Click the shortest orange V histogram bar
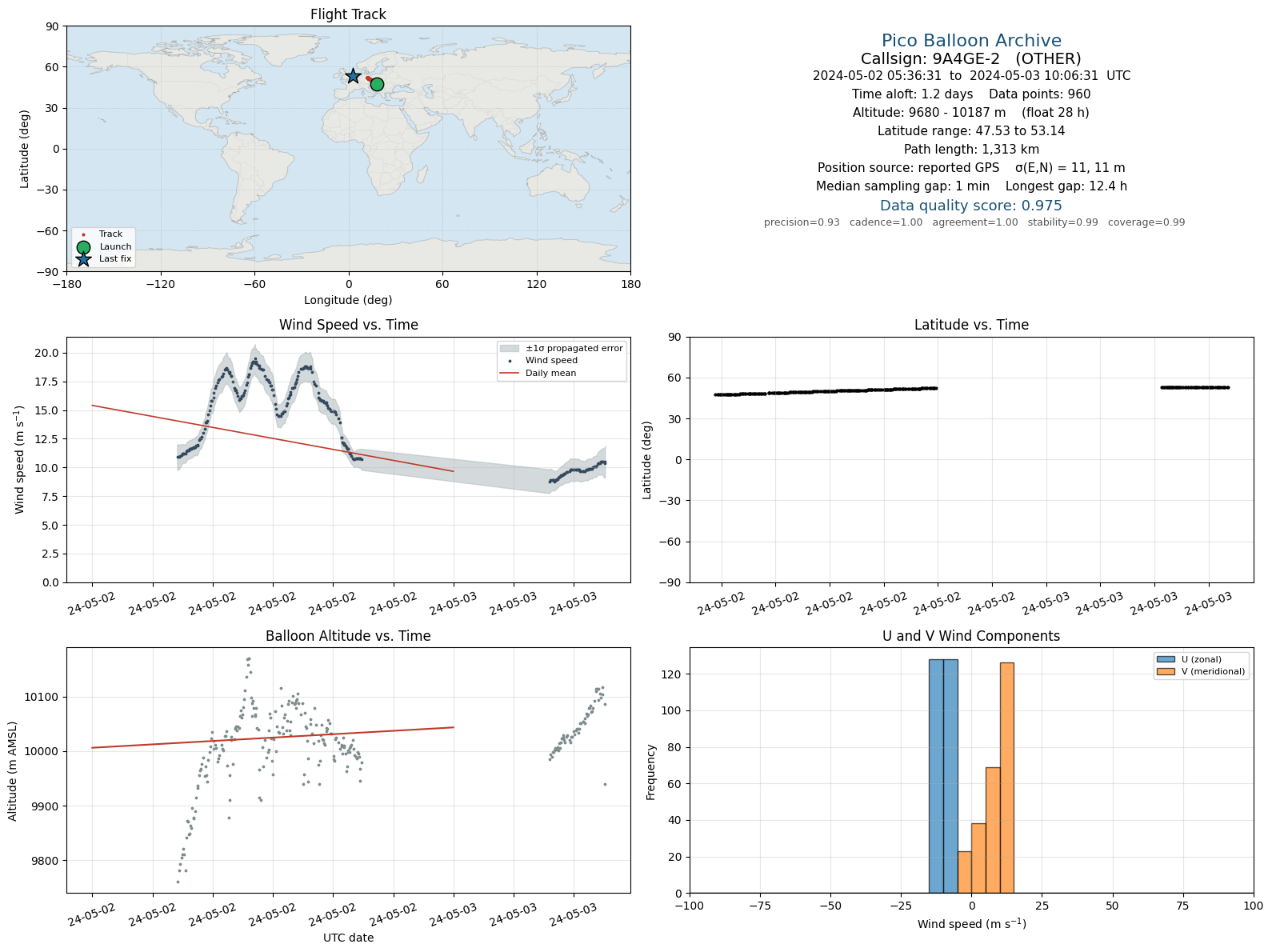 965,872
